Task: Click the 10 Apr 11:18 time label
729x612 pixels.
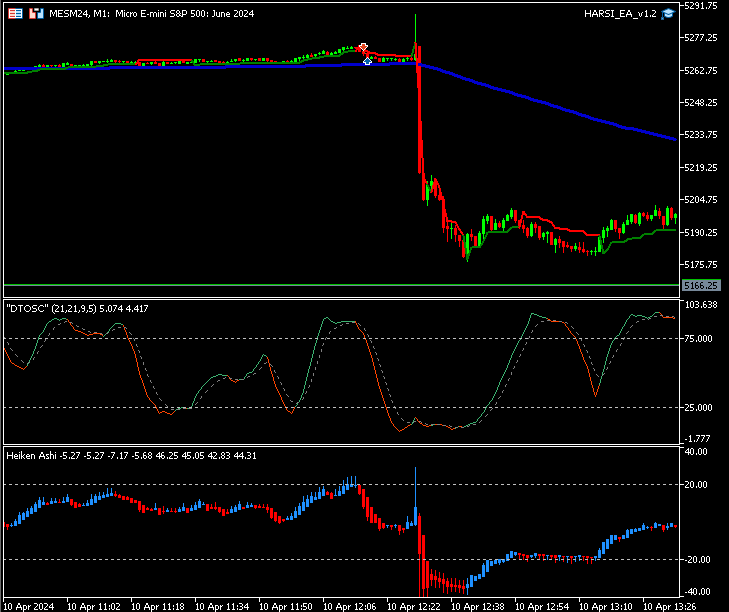Action: (158, 606)
